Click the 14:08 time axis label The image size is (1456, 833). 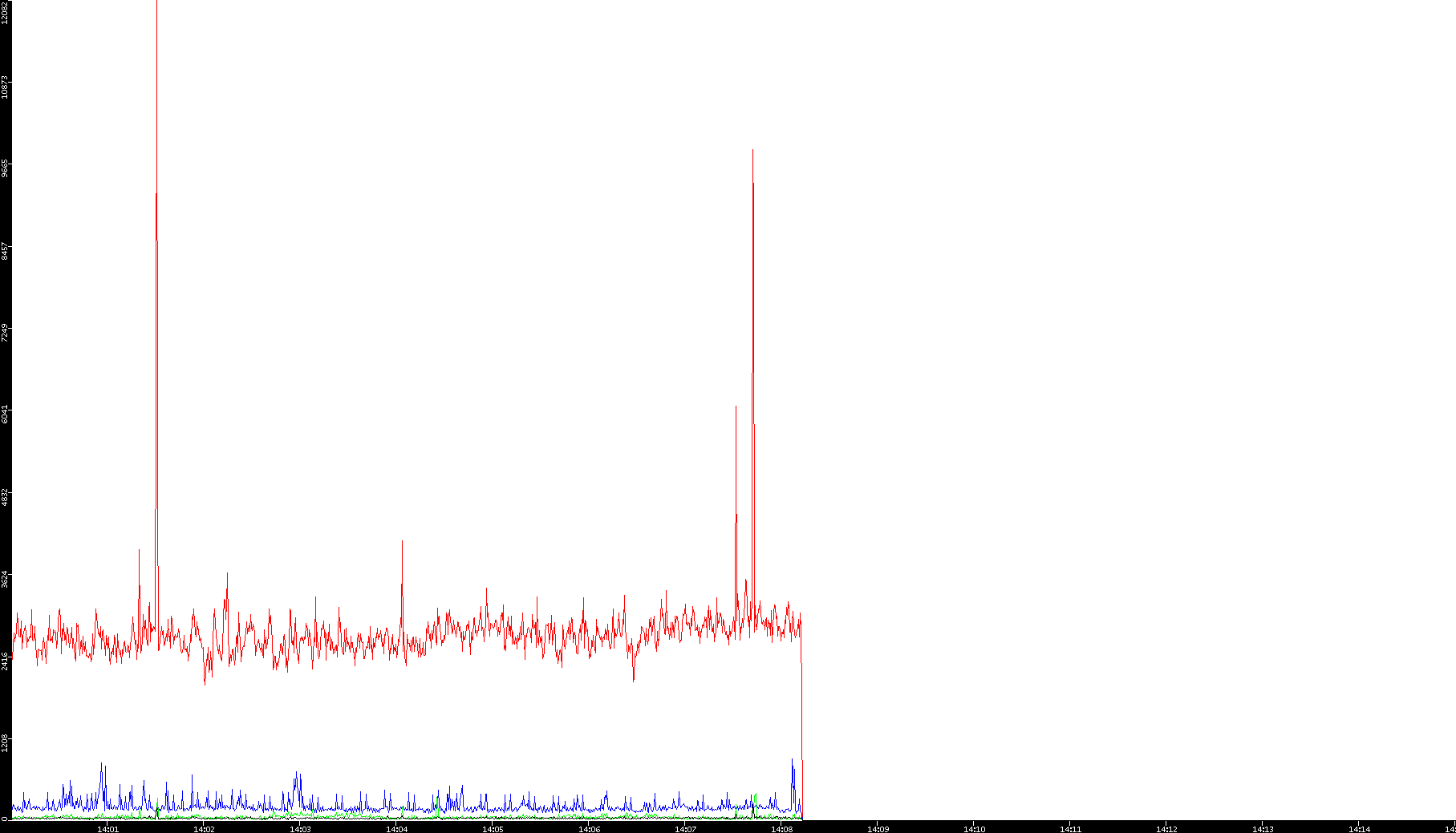click(x=781, y=828)
